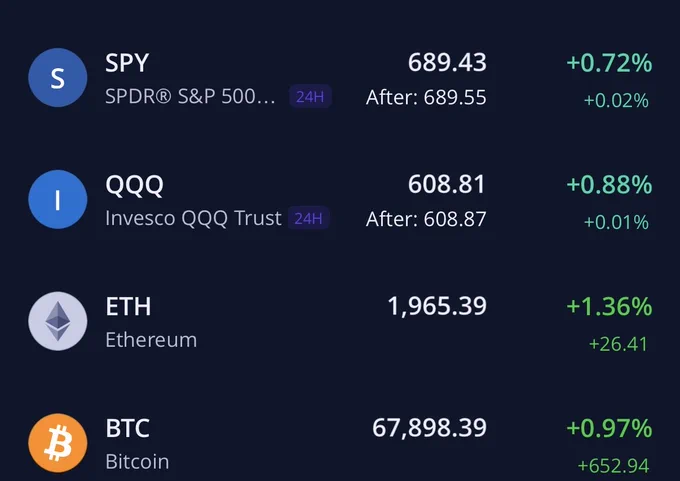
Task: Click the 24H badge beside Invesco QQQ Trust
Action: point(309,218)
